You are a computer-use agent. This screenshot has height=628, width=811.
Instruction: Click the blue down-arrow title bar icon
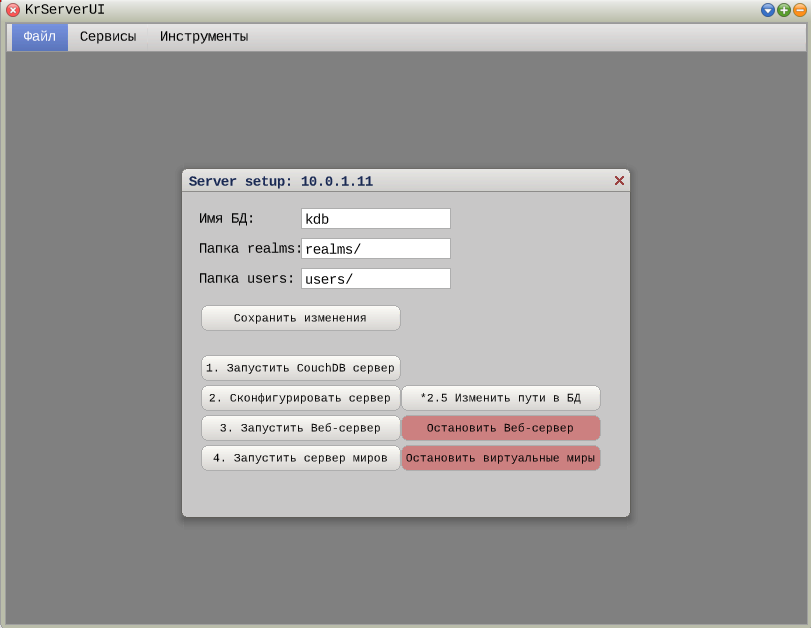[768, 10]
